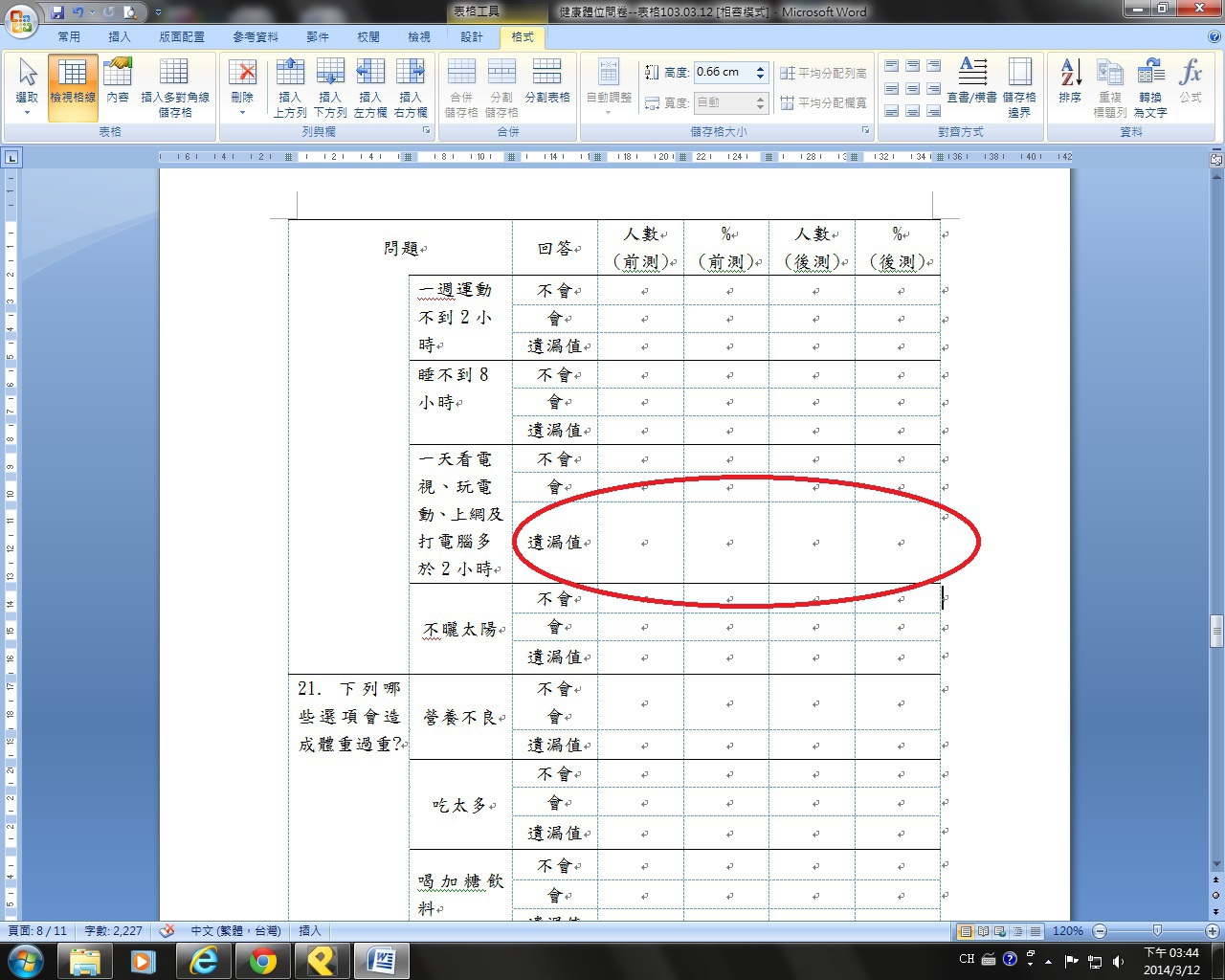Switch to Outline view

coord(1017,931)
